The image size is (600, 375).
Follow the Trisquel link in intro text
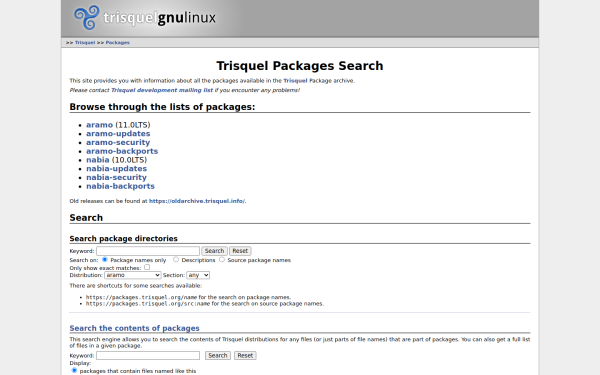295,81
